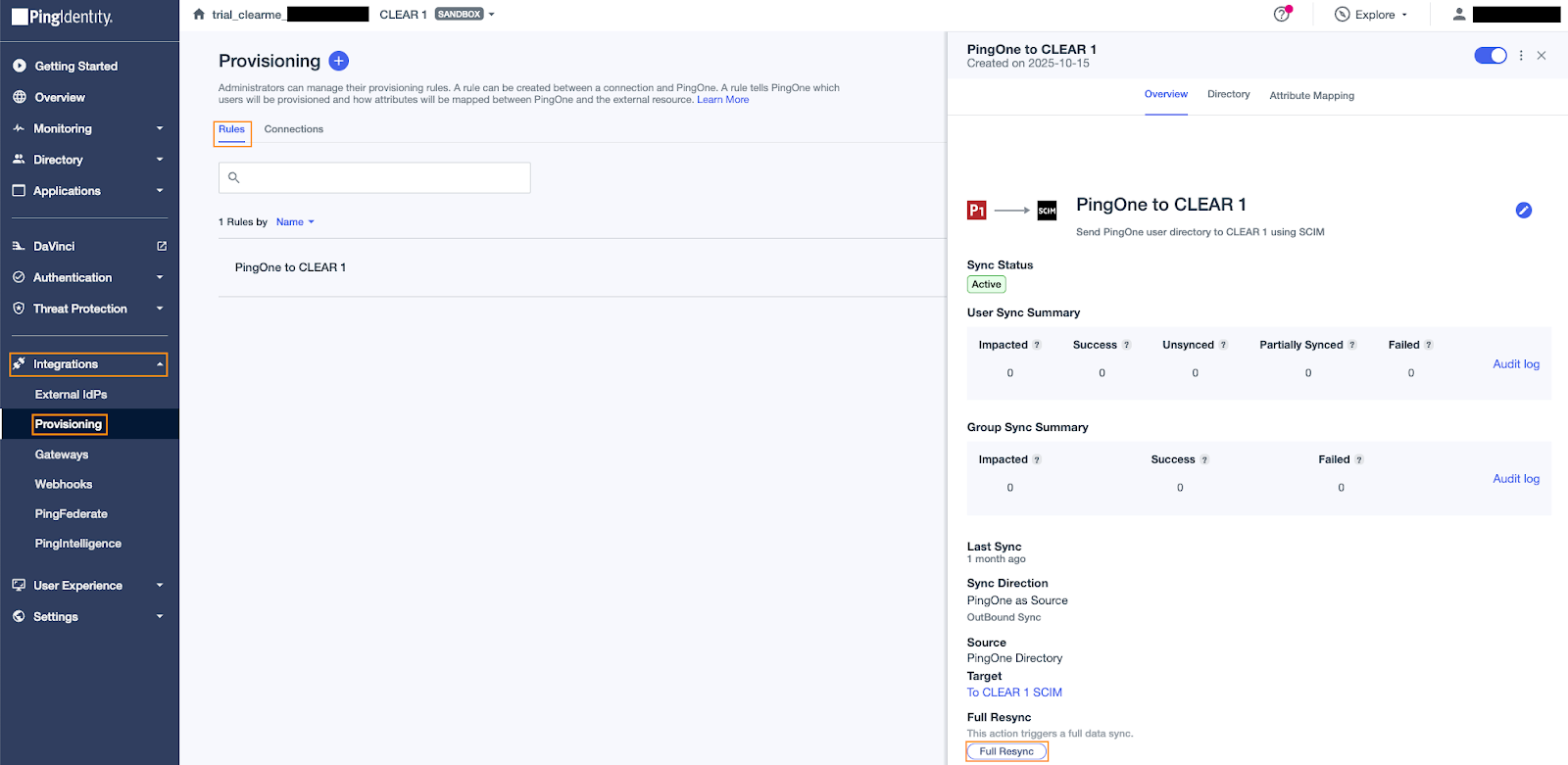
Task: Expand the Directory sidebar menu
Action: (x=160, y=160)
